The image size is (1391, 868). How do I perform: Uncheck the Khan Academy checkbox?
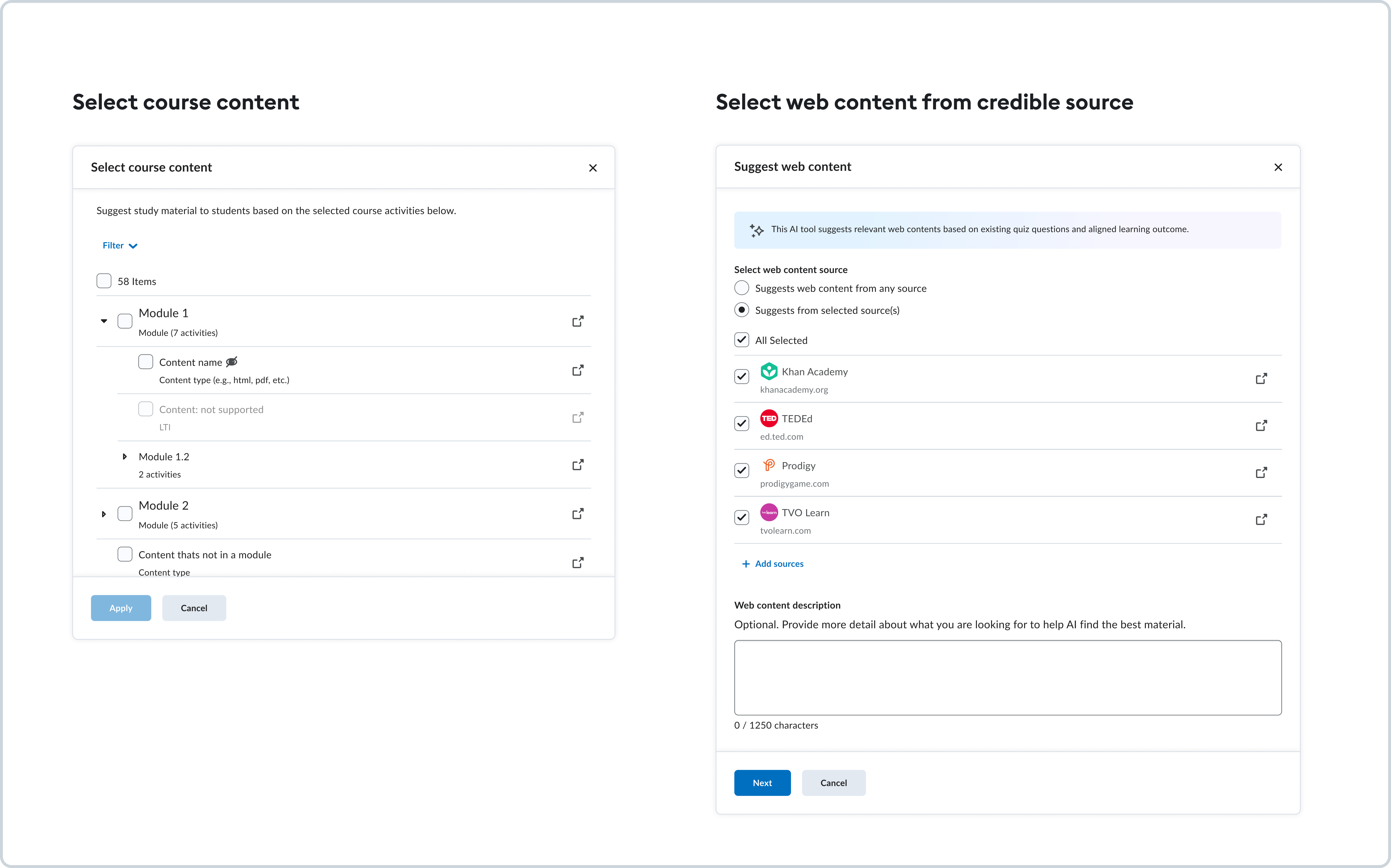point(742,377)
